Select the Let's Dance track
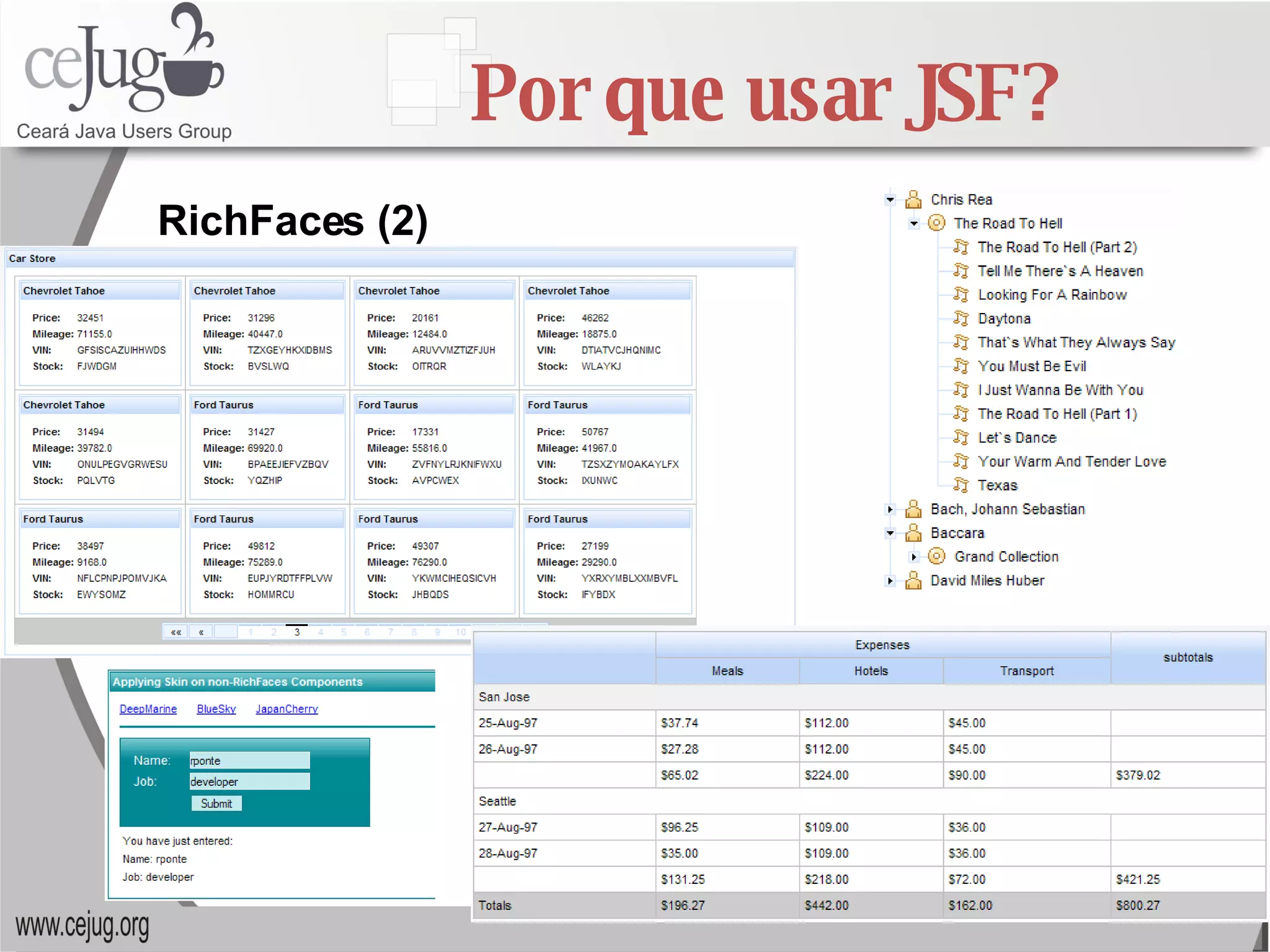 point(1017,438)
